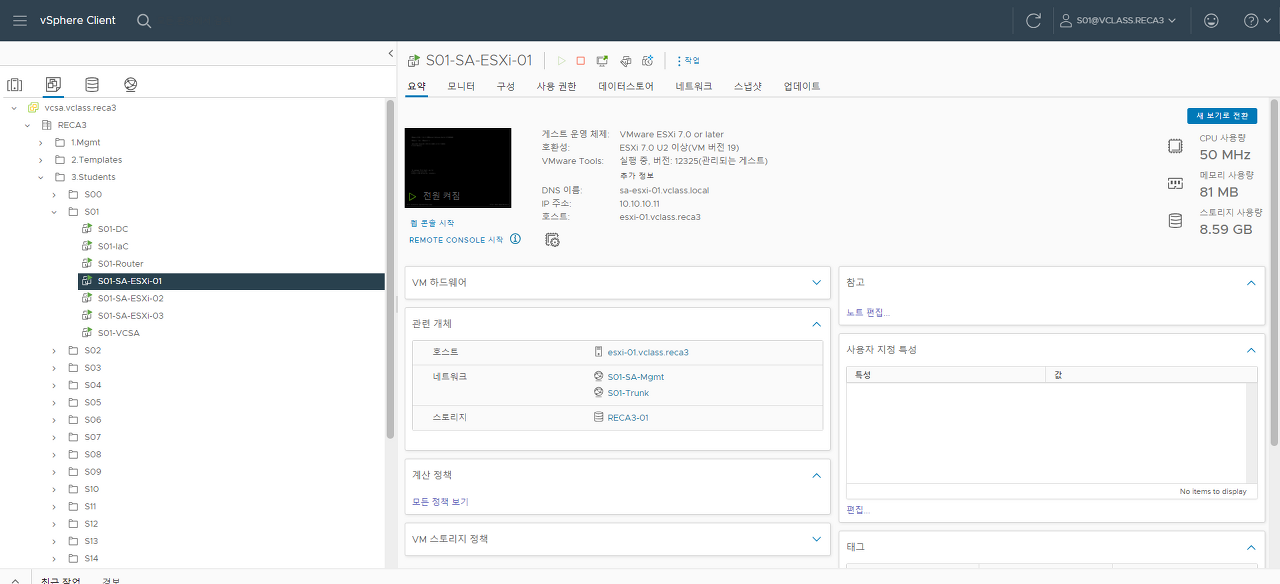Click the 웹 콘솔 시작 link

432,223
